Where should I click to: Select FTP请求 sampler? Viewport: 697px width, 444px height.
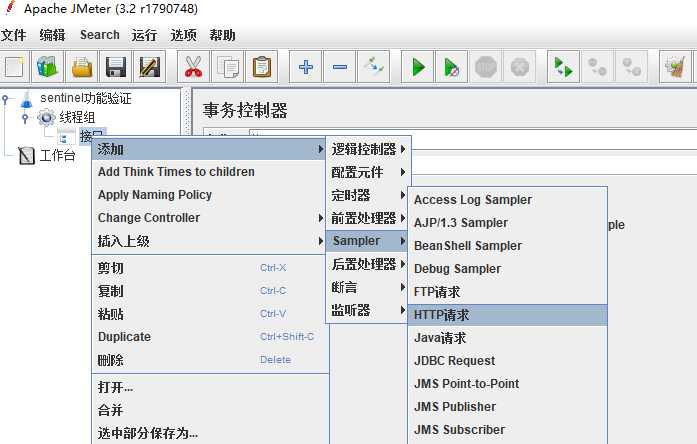click(x=508, y=292)
